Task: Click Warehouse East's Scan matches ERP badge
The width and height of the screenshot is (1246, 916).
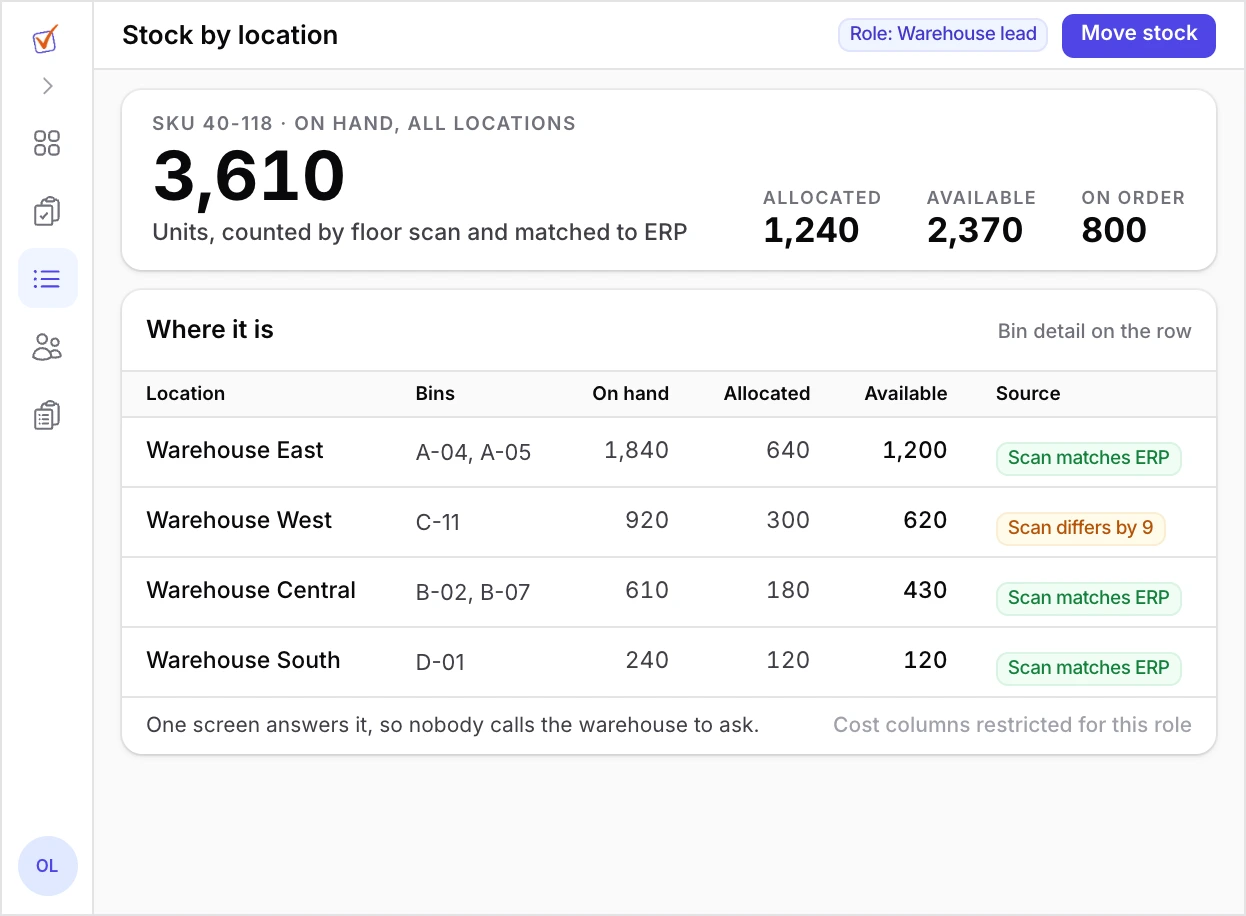Action: [x=1088, y=458]
